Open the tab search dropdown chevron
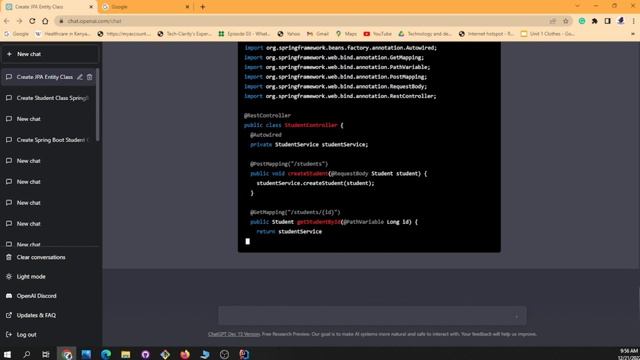The image size is (640, 360). click(x=577, y=6)
